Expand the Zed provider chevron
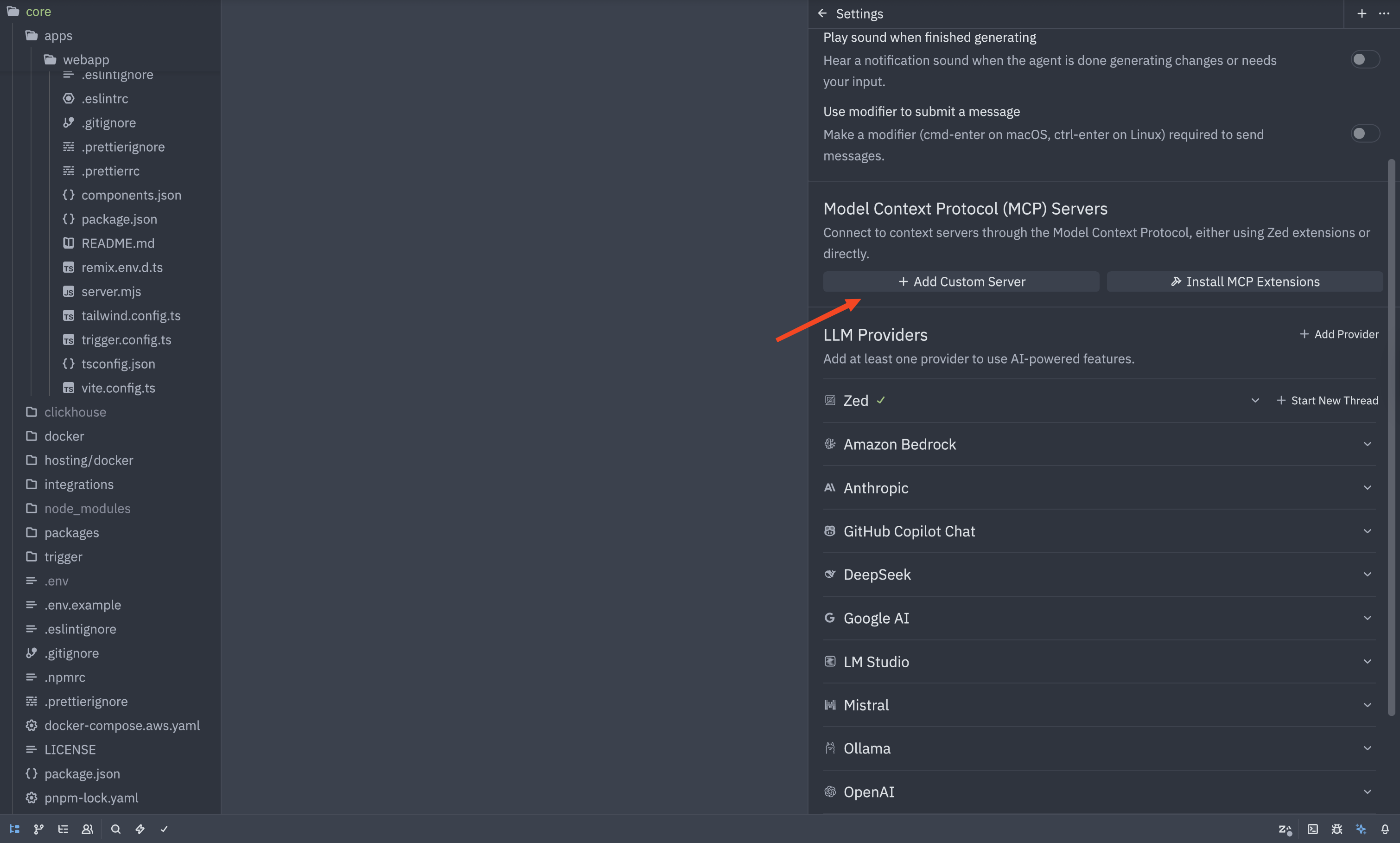Image resolution: width=1400 pixels, height=843 pixels. coord(1255,401)
